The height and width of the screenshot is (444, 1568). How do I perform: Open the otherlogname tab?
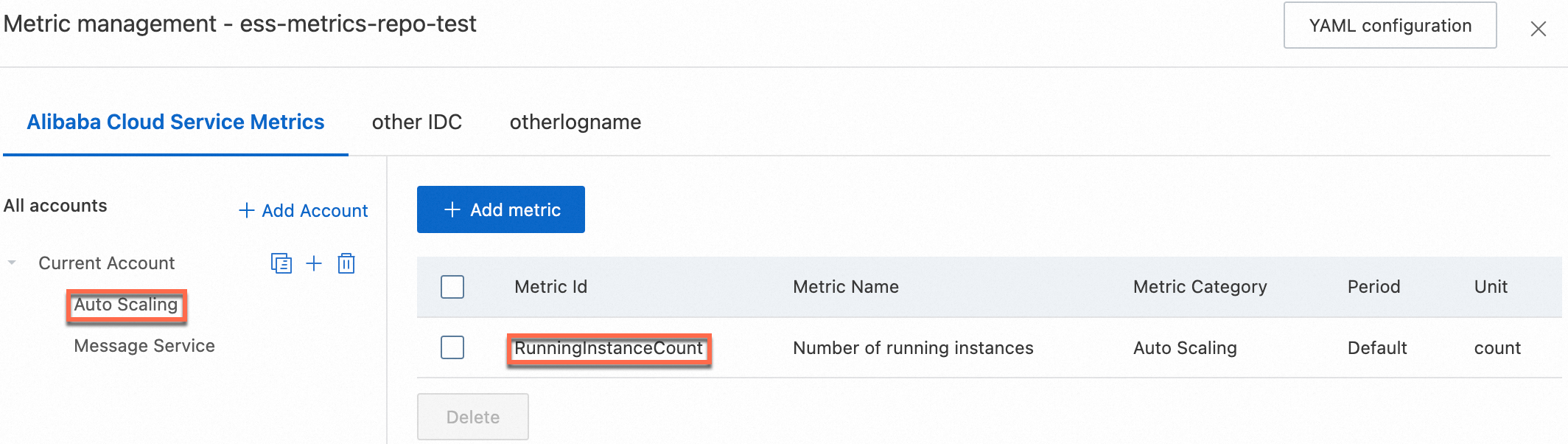[575, 122]
